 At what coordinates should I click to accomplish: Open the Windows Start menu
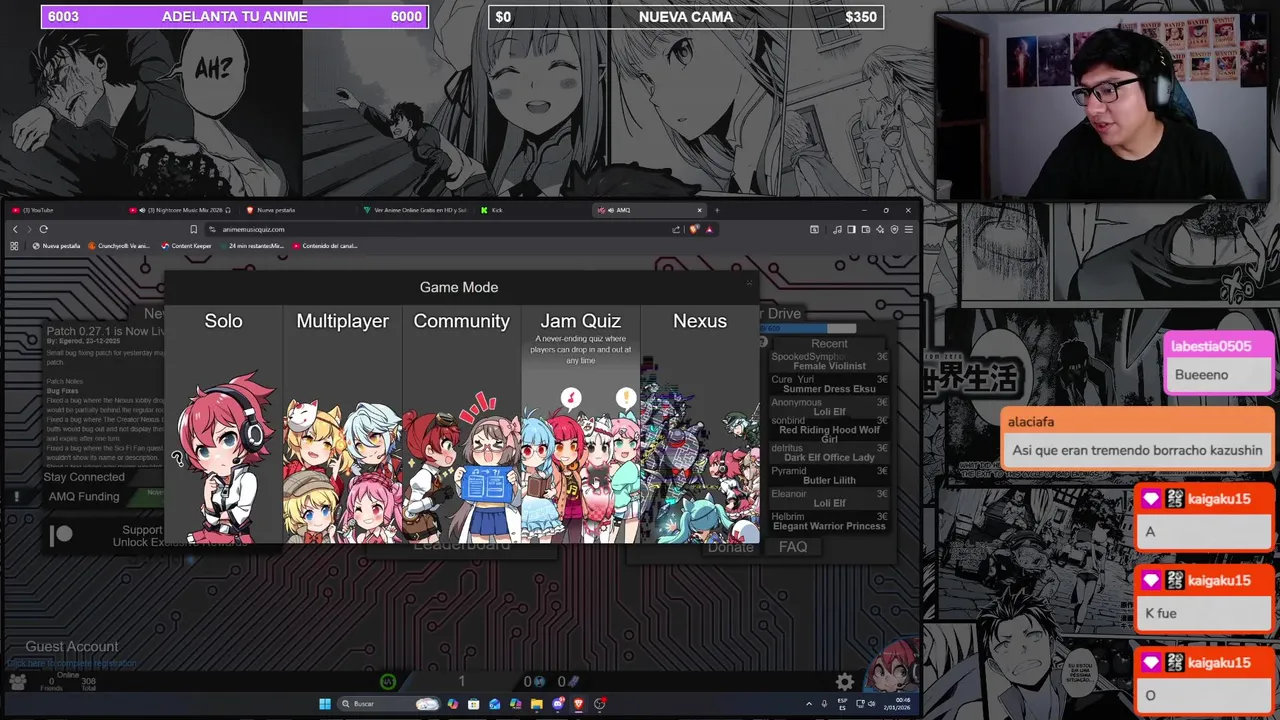(325, 704)
